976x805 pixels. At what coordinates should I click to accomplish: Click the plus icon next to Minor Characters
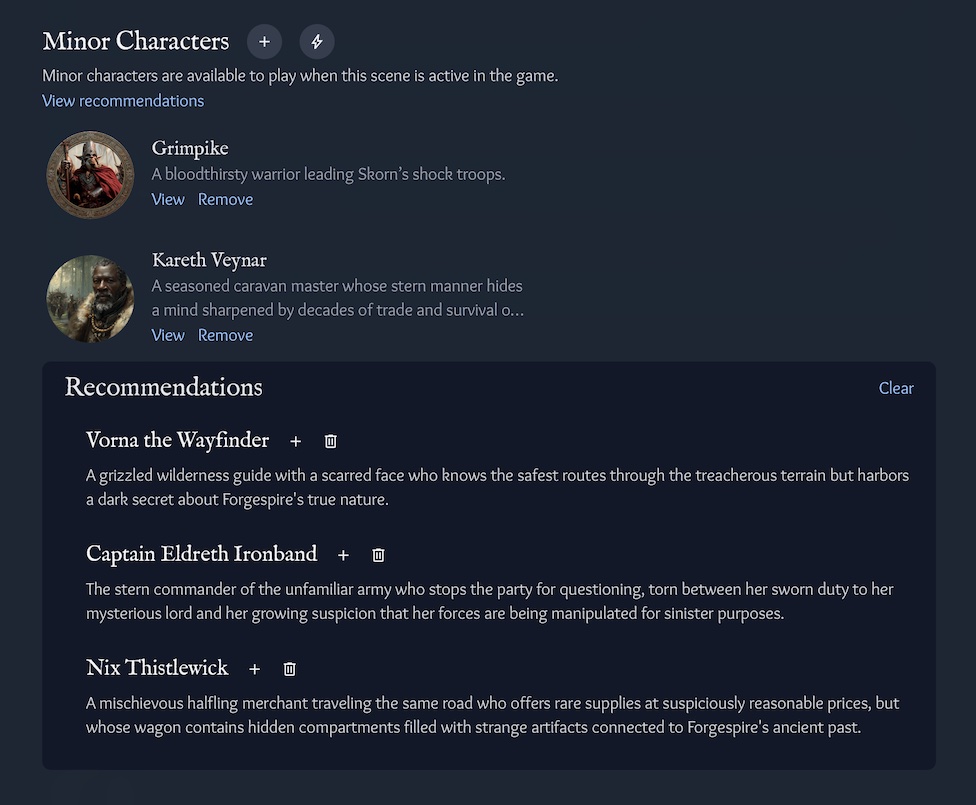pyautogui.click(x=264, y=42)
